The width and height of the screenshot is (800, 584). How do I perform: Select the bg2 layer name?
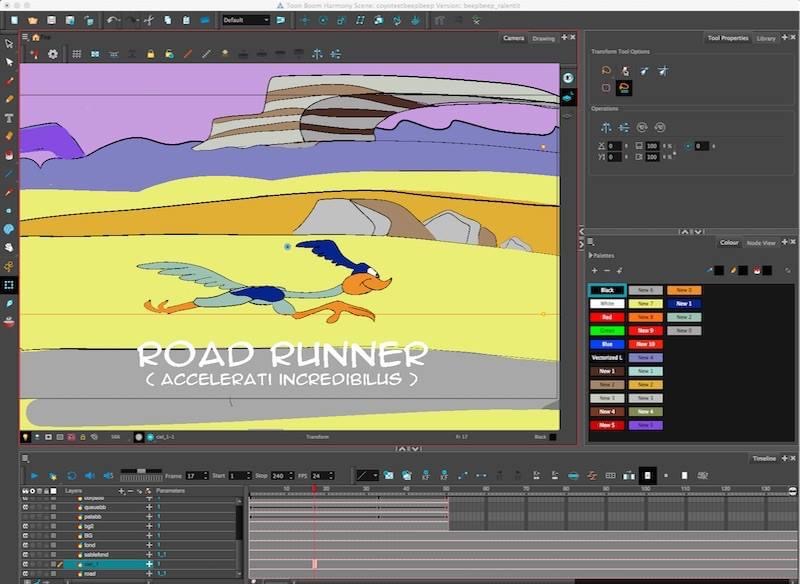(89, 526)
